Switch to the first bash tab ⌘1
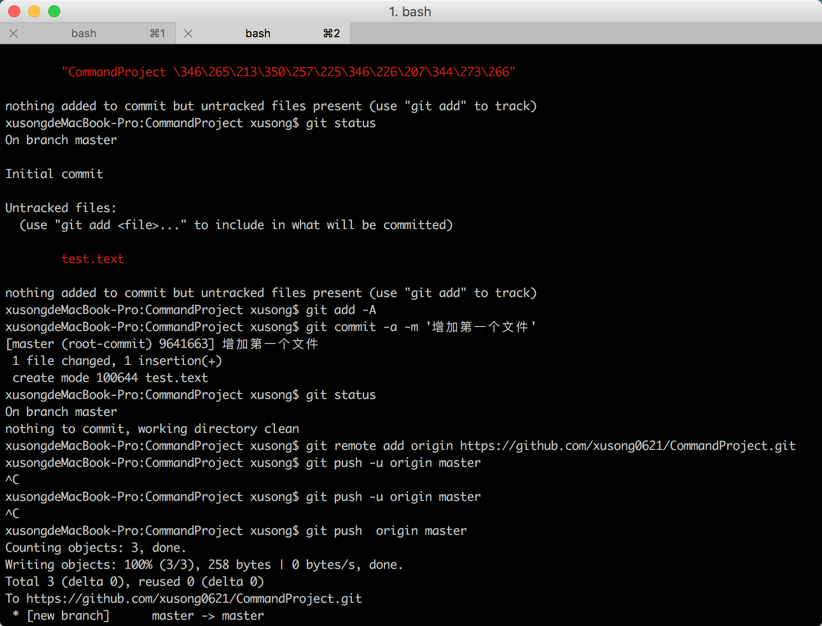The height and width of the screenshot is (626, 822). 88,33
